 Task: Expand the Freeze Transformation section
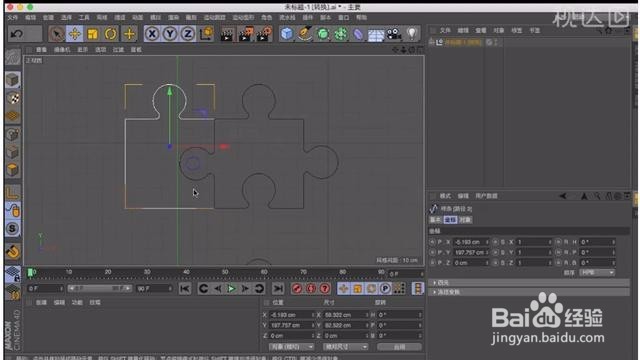coord(435,292)
